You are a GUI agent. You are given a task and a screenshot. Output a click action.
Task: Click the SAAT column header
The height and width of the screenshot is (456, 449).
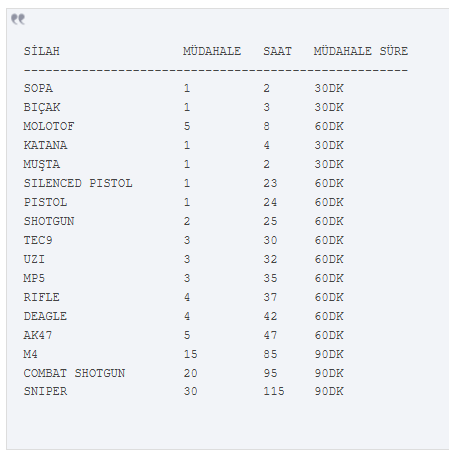(x=277, y=51)
